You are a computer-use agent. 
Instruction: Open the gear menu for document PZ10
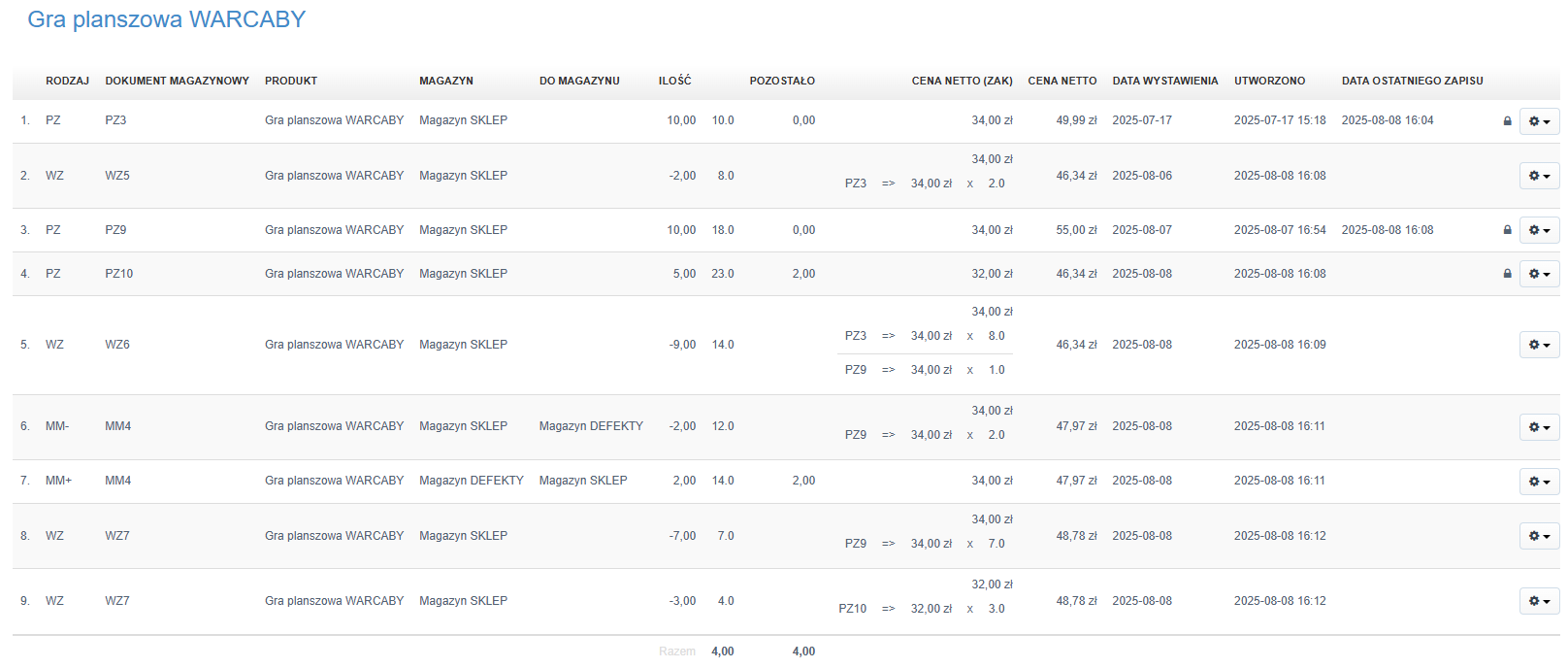[1539, 274]
